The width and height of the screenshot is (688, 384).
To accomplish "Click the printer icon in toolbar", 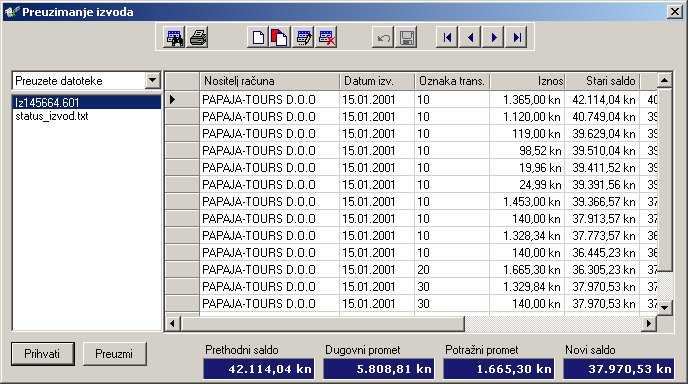I will 198,37.
